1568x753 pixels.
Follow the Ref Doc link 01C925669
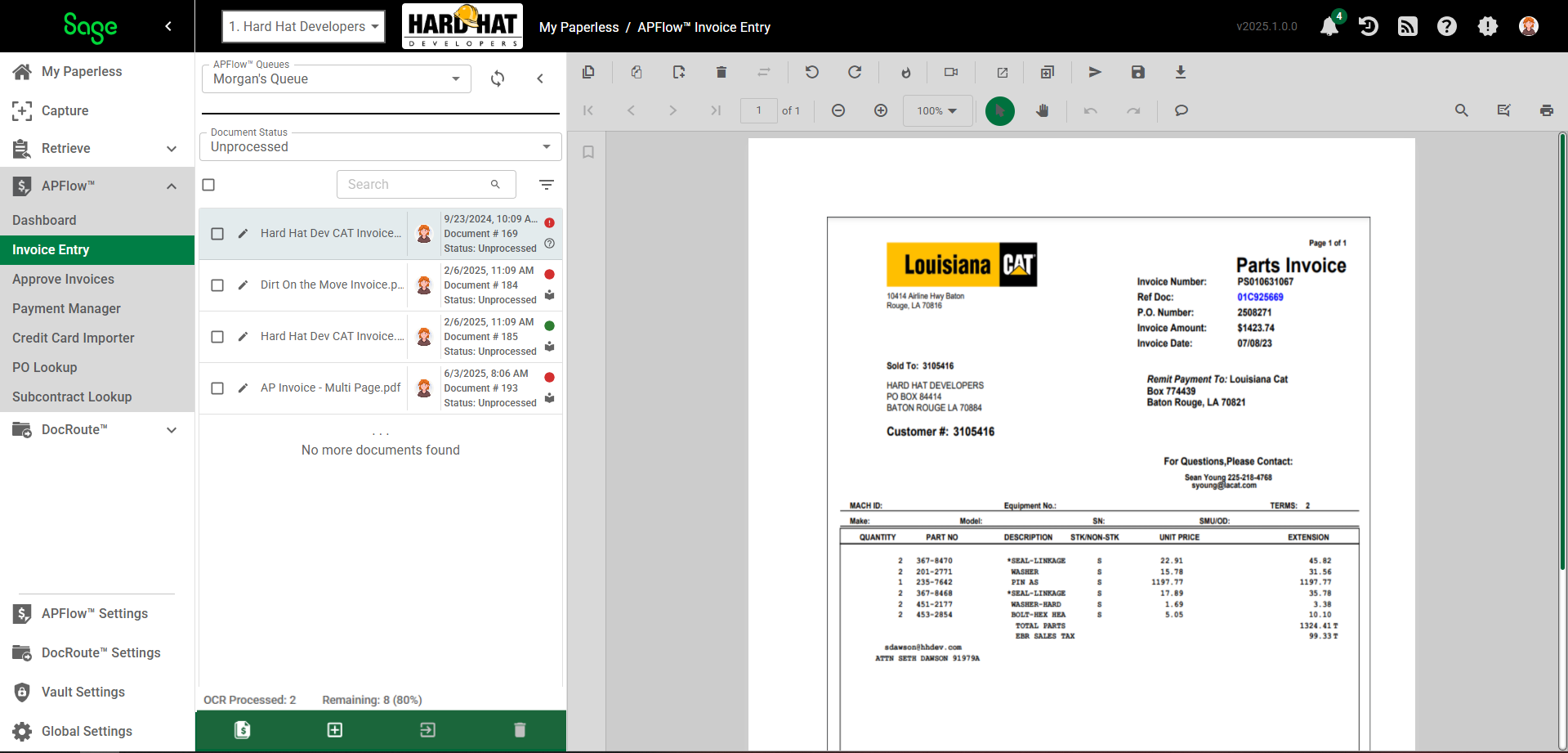(1260, 298)
